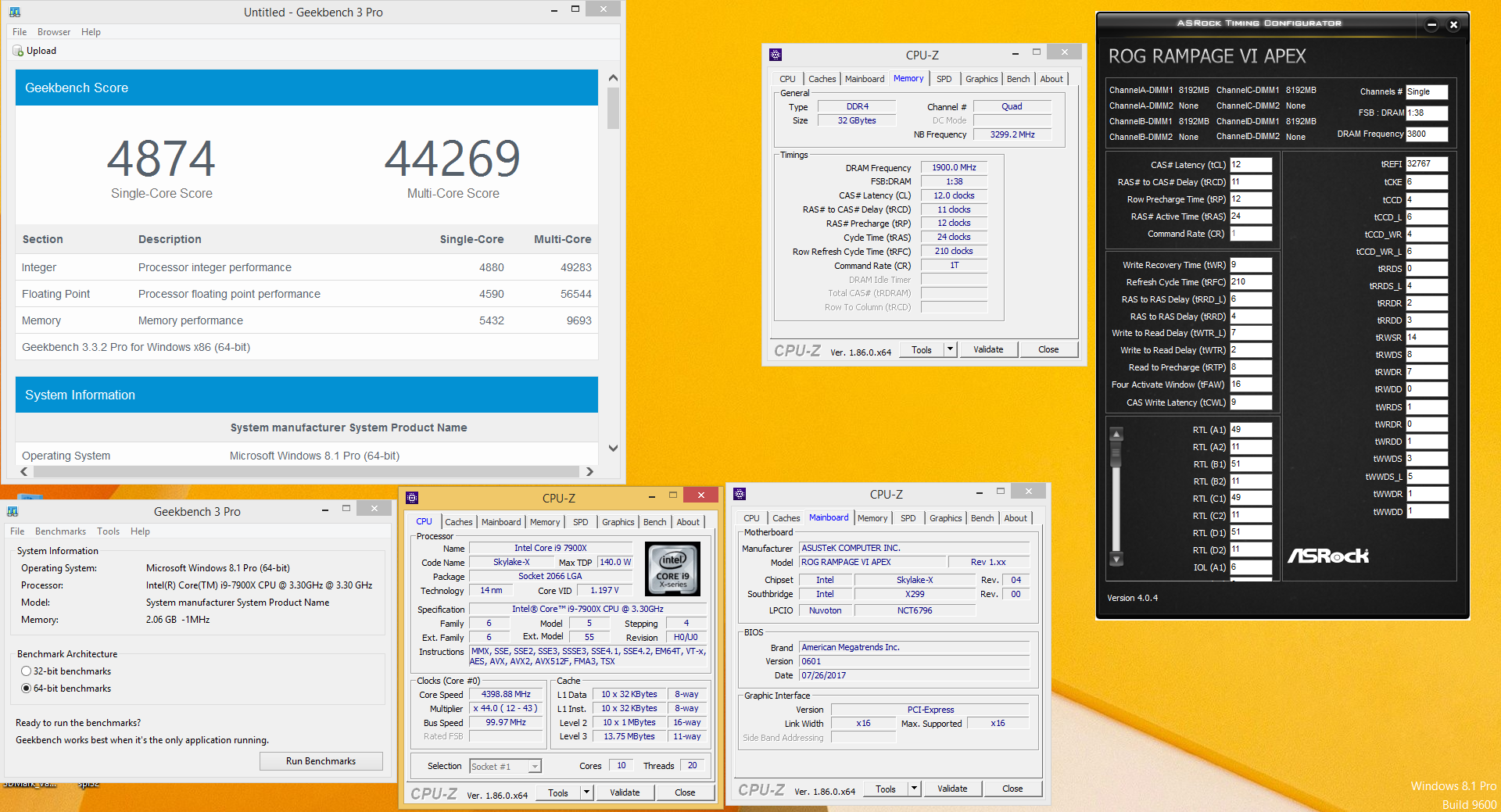The height and width of the screenshot is (812, 1501).
Task: Click the Geekbench 3 Pro window title icon
Action: click(x=13, y=511)
